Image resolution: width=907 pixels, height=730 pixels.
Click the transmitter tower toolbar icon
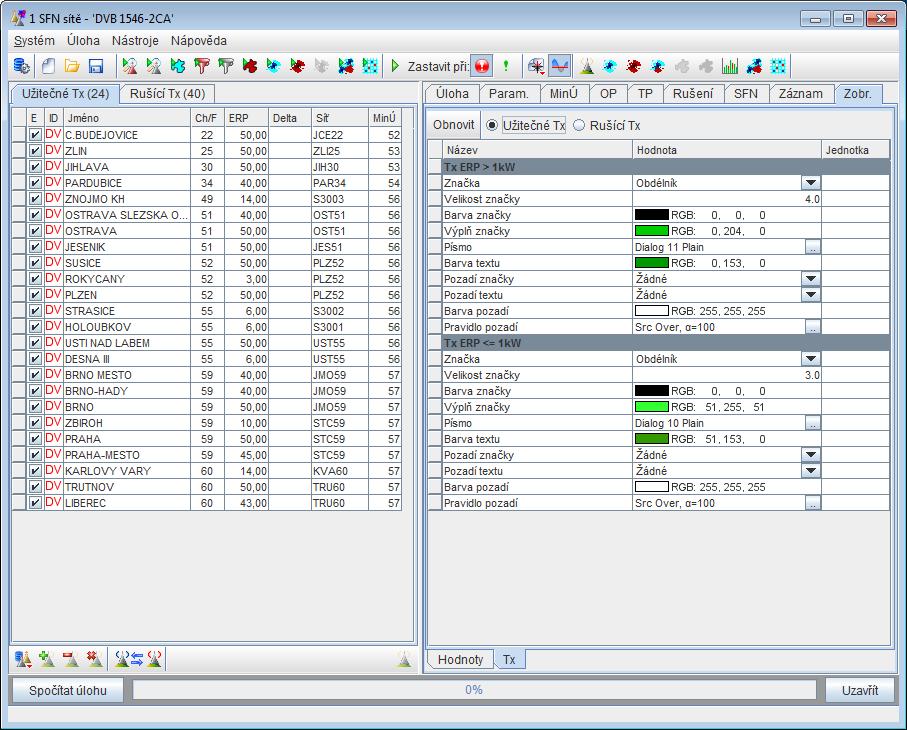click(587, 66)
